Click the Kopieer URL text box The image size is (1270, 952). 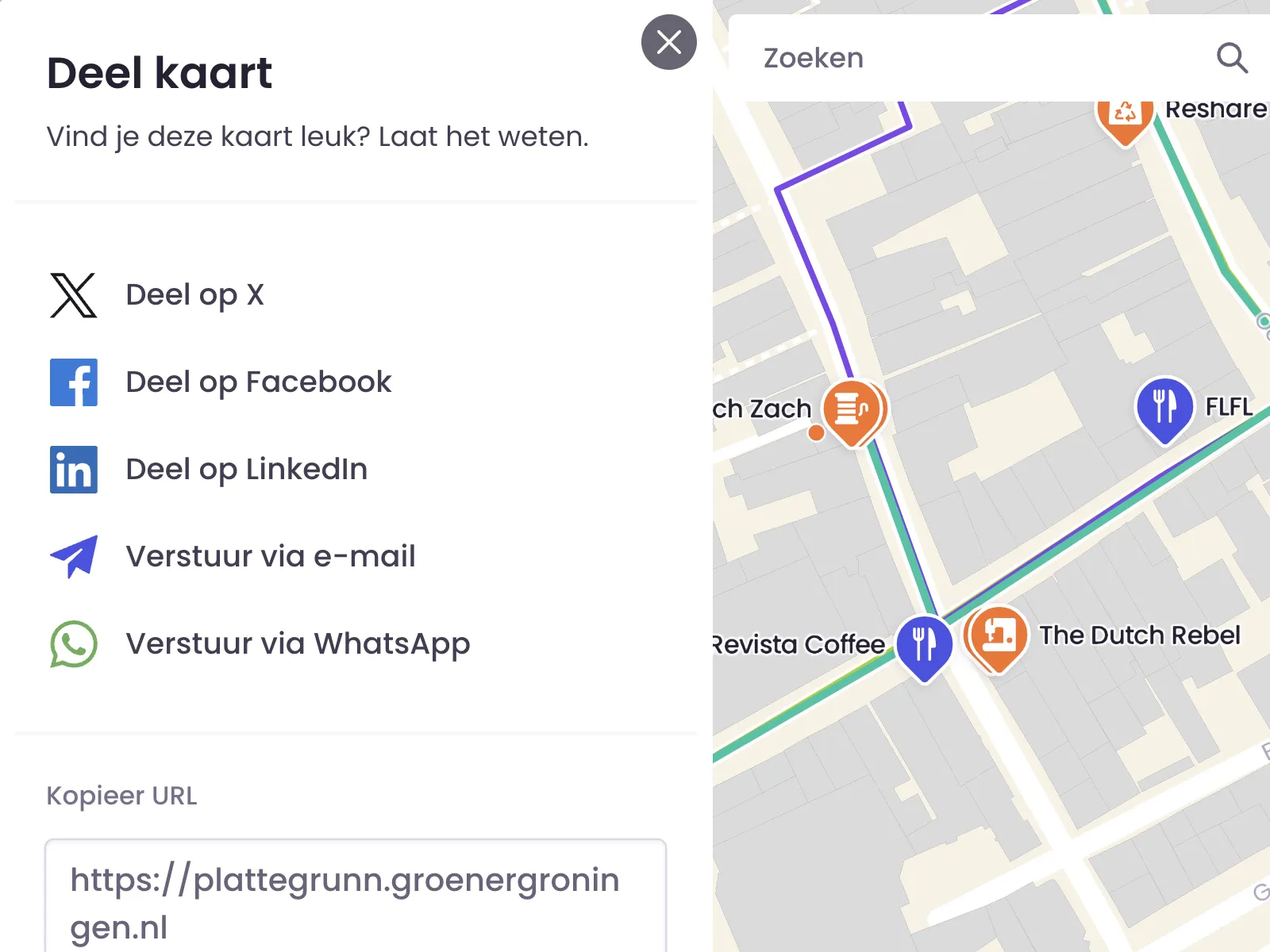[x=355, y=900]
